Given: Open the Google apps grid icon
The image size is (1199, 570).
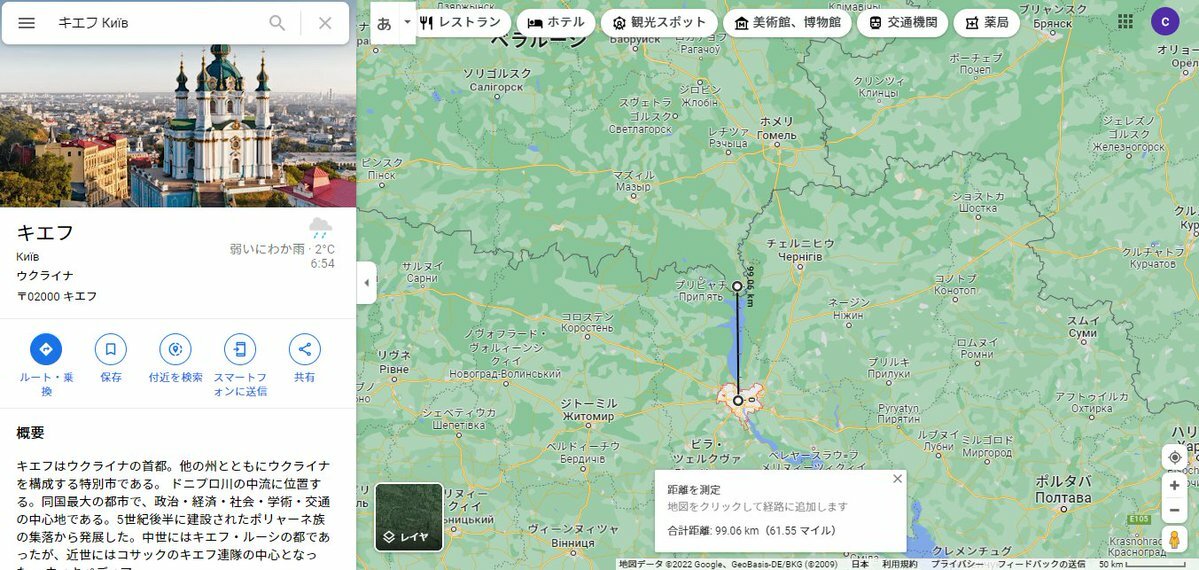Looking at the screenshot, I should pyautogui.click(x=1126, y=21).
